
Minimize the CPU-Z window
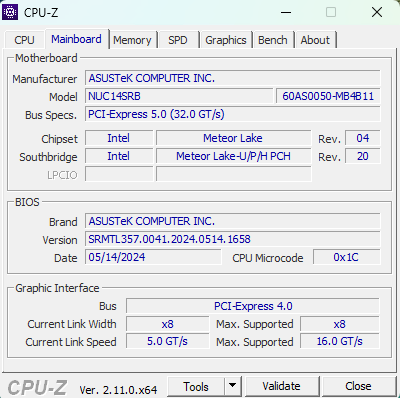click(286, 13)
